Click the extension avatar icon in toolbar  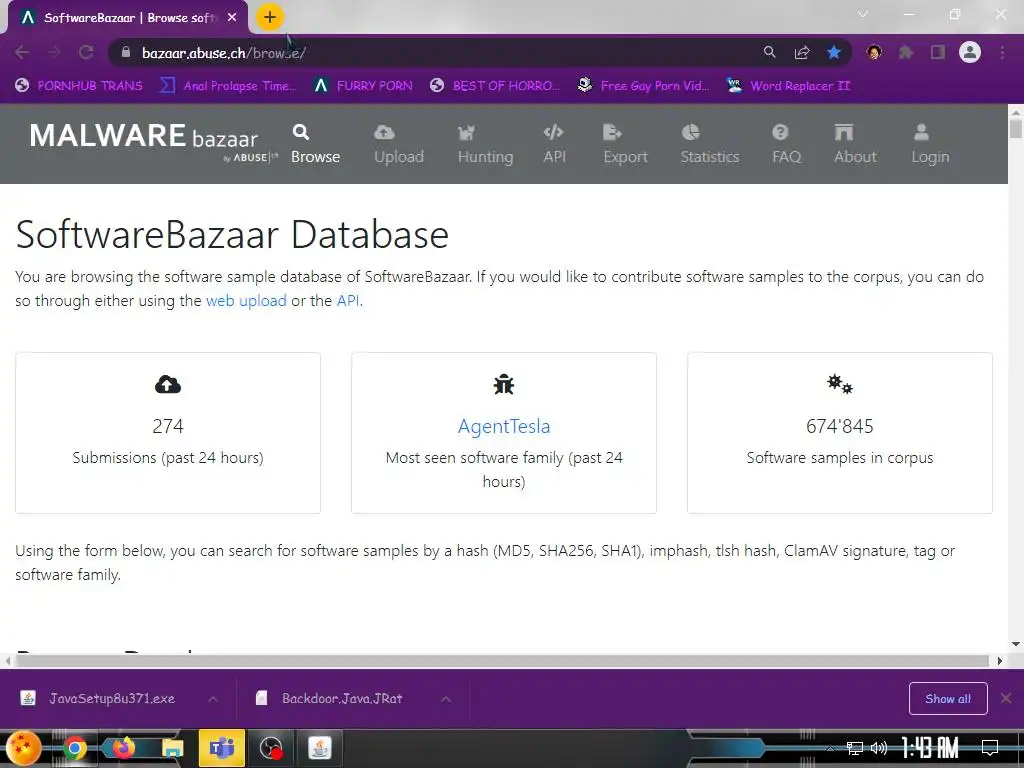[874, 52]
